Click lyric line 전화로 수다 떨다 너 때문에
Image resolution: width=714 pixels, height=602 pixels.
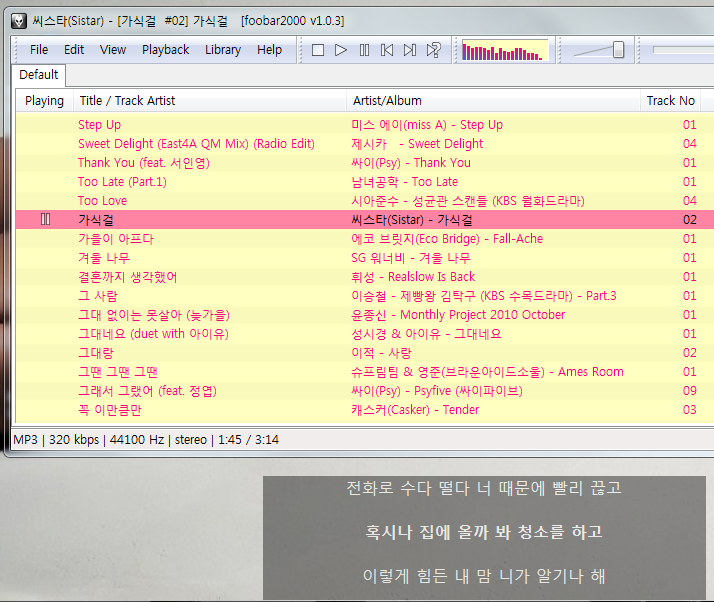pyautogui.click(x=484, y=488)
